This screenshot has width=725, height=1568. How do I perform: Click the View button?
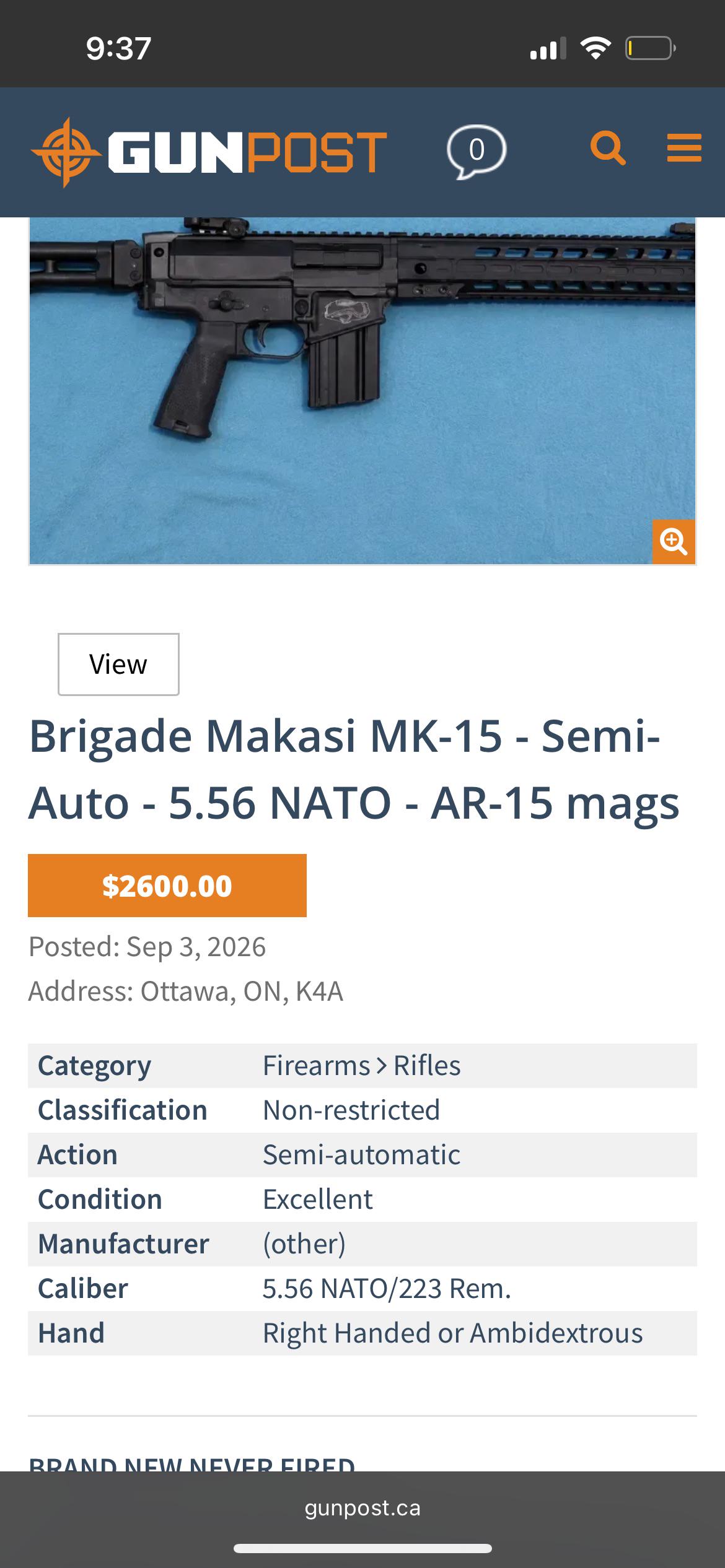(x=118, y=664)
